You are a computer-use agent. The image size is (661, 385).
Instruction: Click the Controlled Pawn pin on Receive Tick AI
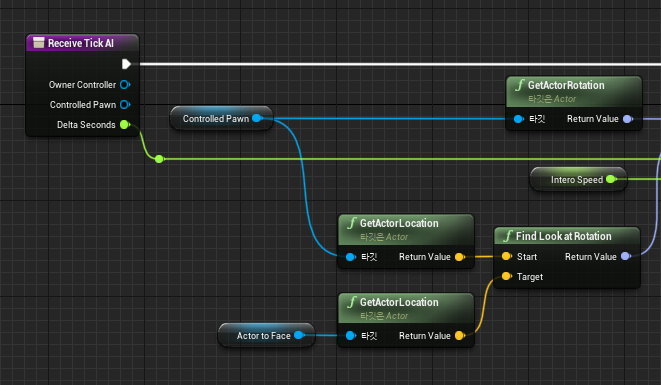(125, 105)
